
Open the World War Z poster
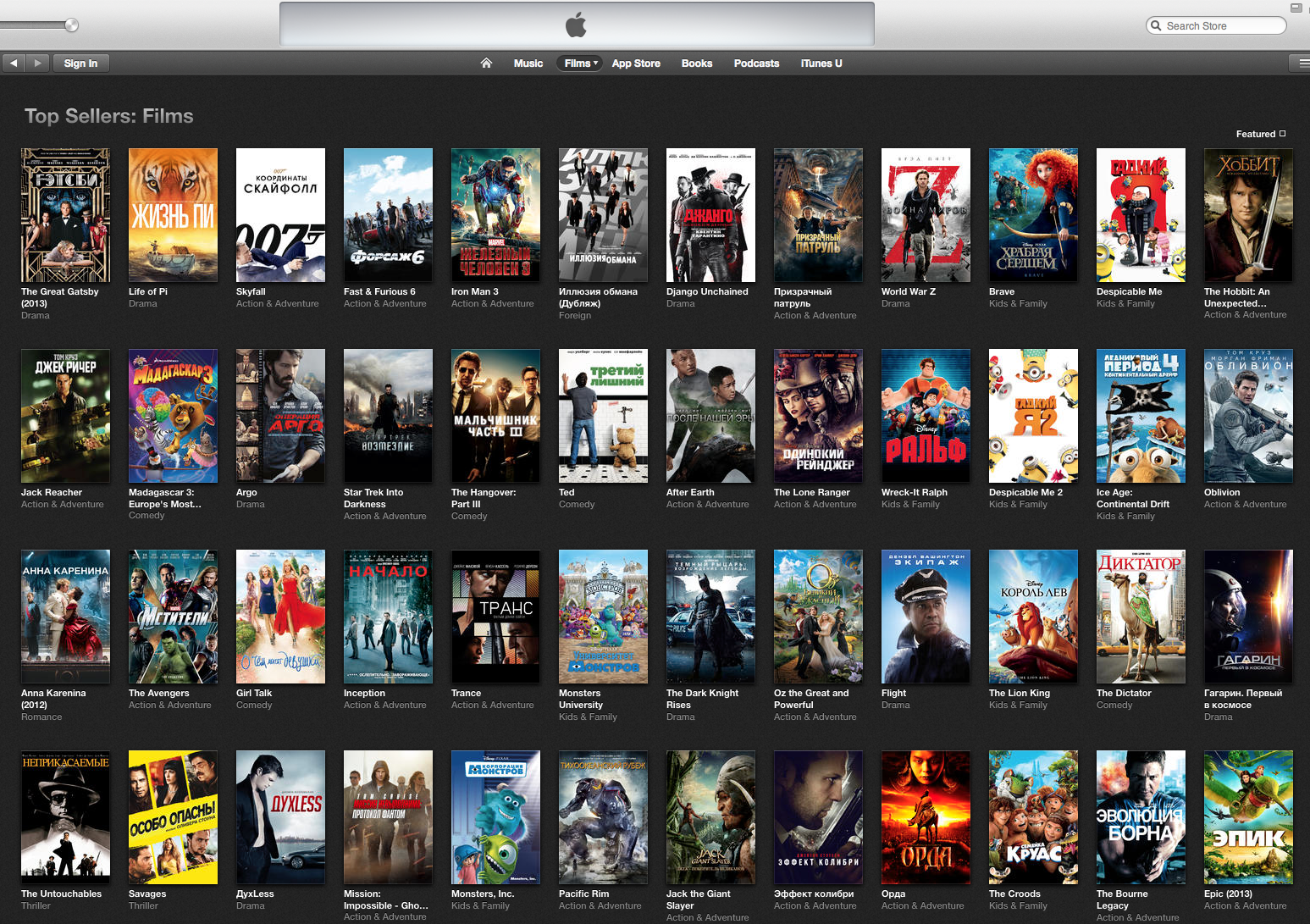coord(926,215)
